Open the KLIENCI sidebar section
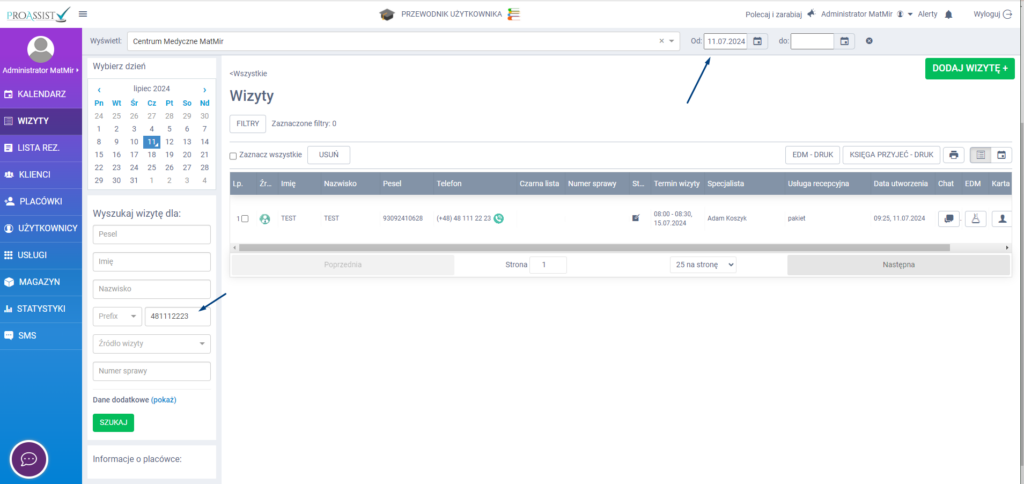The height and width of the screenshot is (484, 1024). [x=41, y=174]
